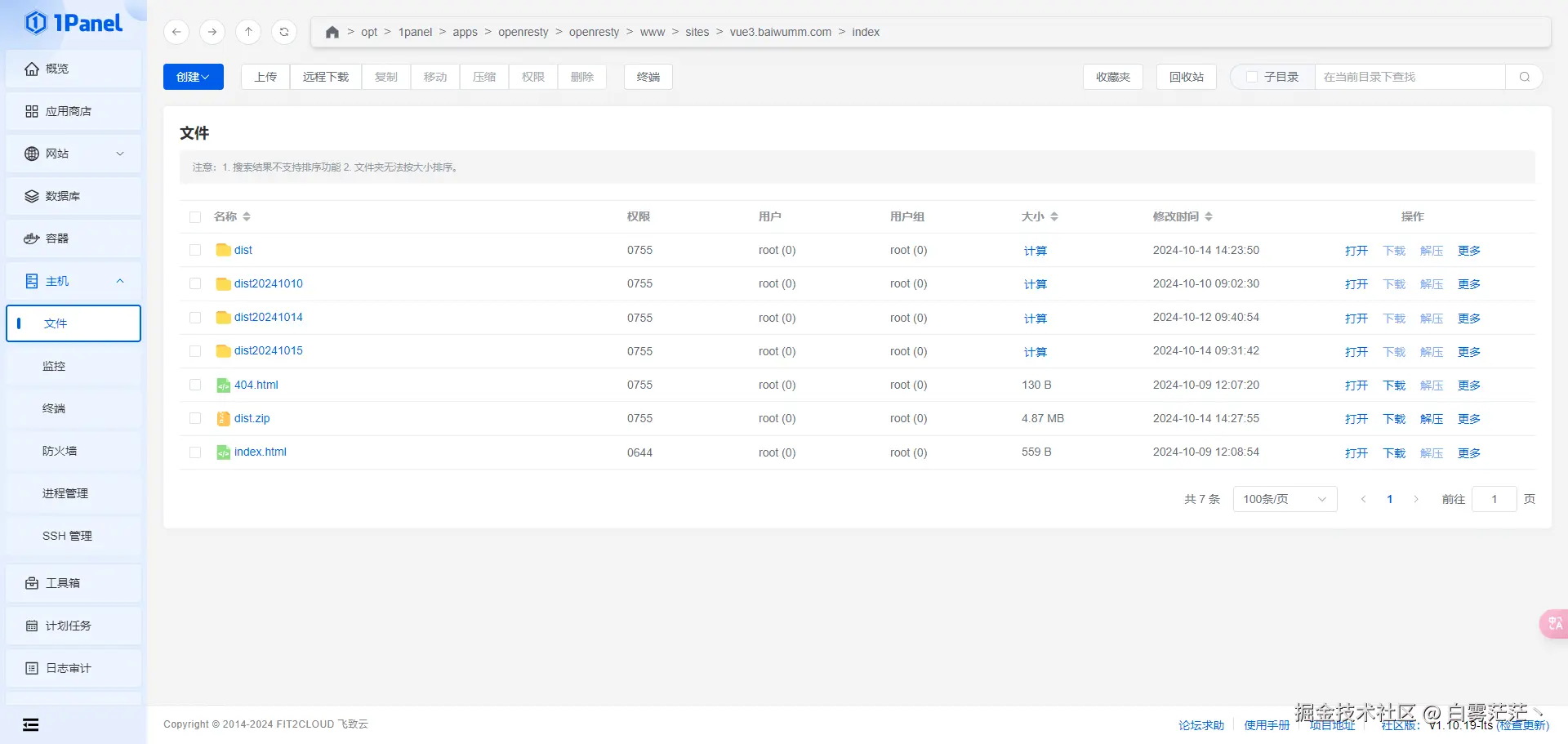Open the 创建 create dropdown
The image size is (1568, 744).
point(194,77)
